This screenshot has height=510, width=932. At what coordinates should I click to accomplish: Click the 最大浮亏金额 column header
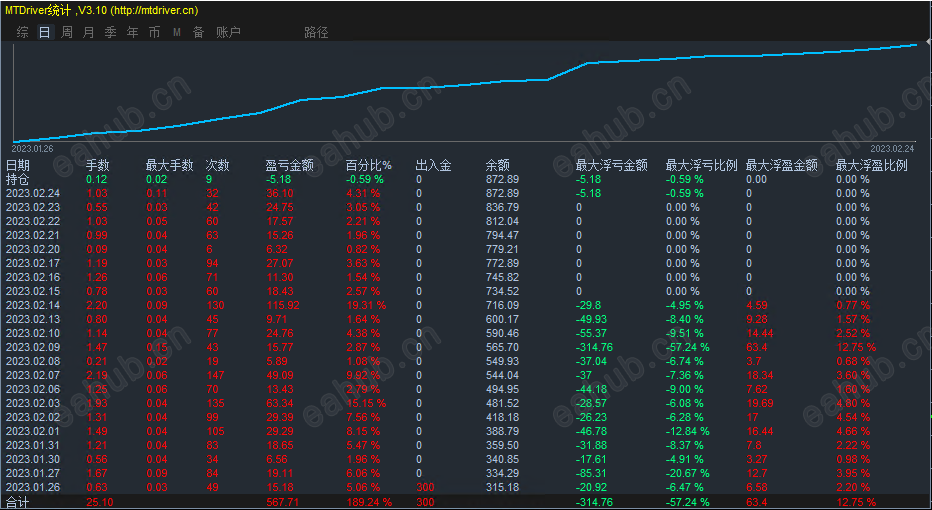point(612,165)
